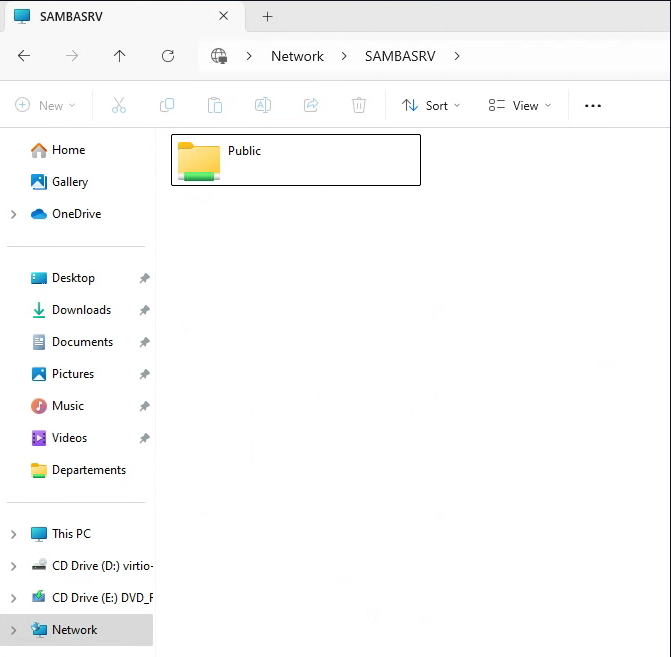Image resolution: width=671 pixels, height=657 pixels.
Task: Open the See more ellipsis menu
Action: [x=593, y=105]
